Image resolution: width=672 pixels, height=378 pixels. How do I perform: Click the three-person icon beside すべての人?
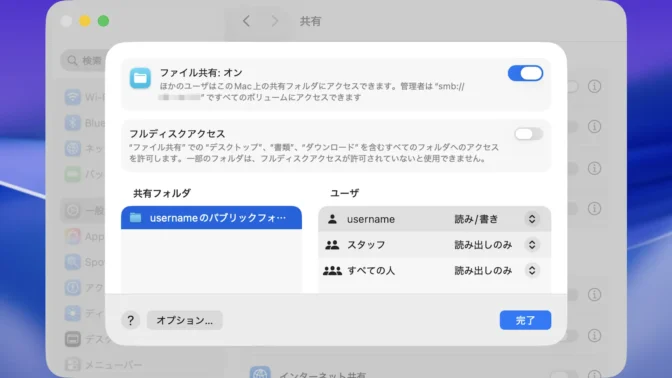[332, 270]
